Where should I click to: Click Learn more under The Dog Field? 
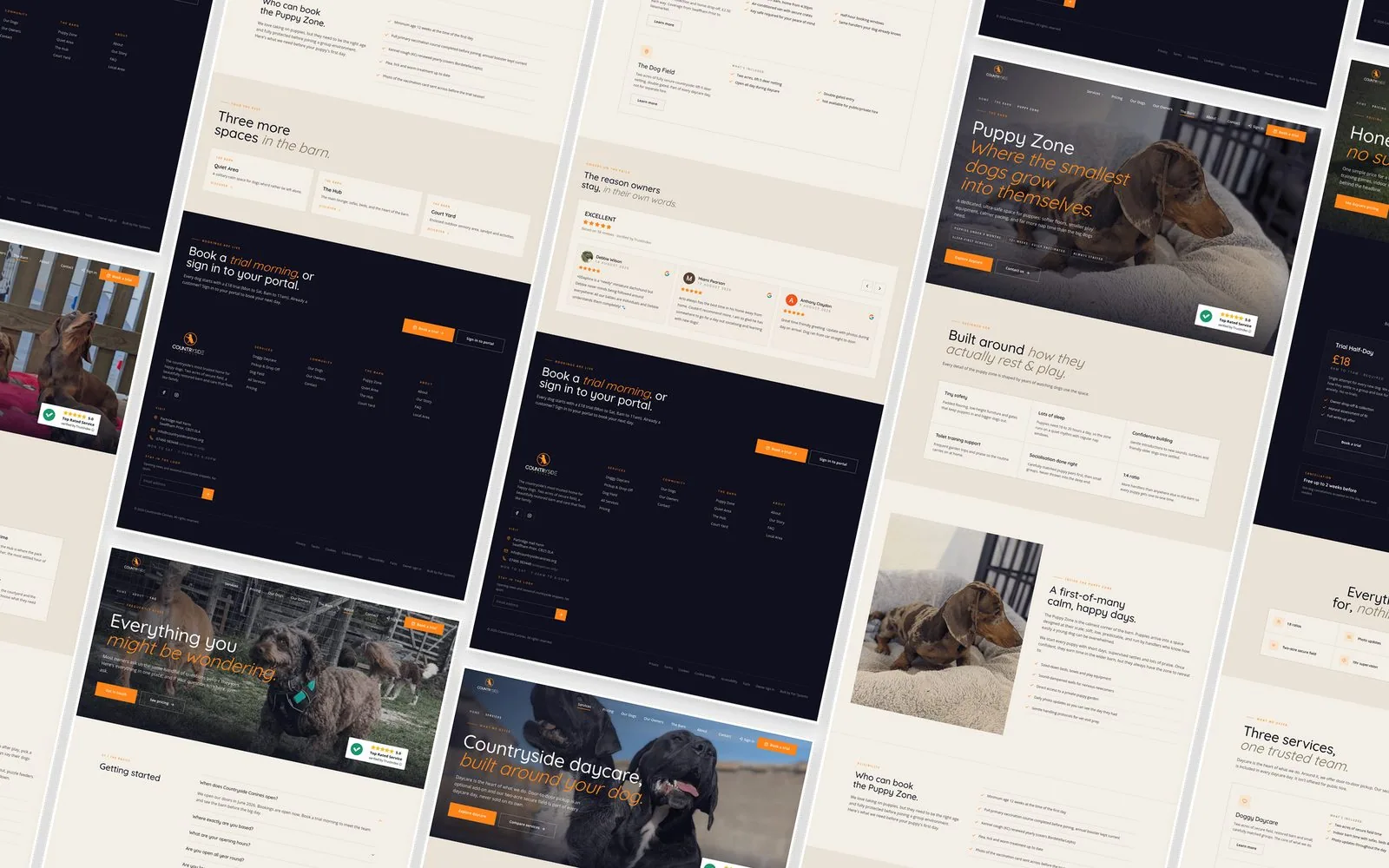[647, 102]
